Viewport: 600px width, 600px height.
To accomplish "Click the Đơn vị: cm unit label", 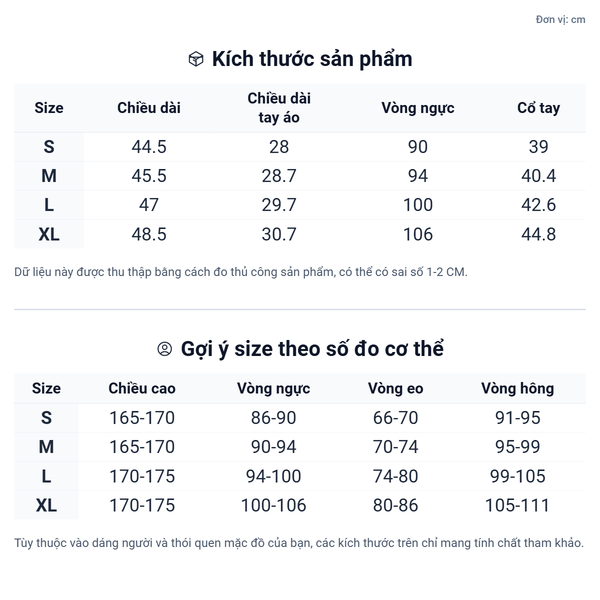I will point(560,20).
